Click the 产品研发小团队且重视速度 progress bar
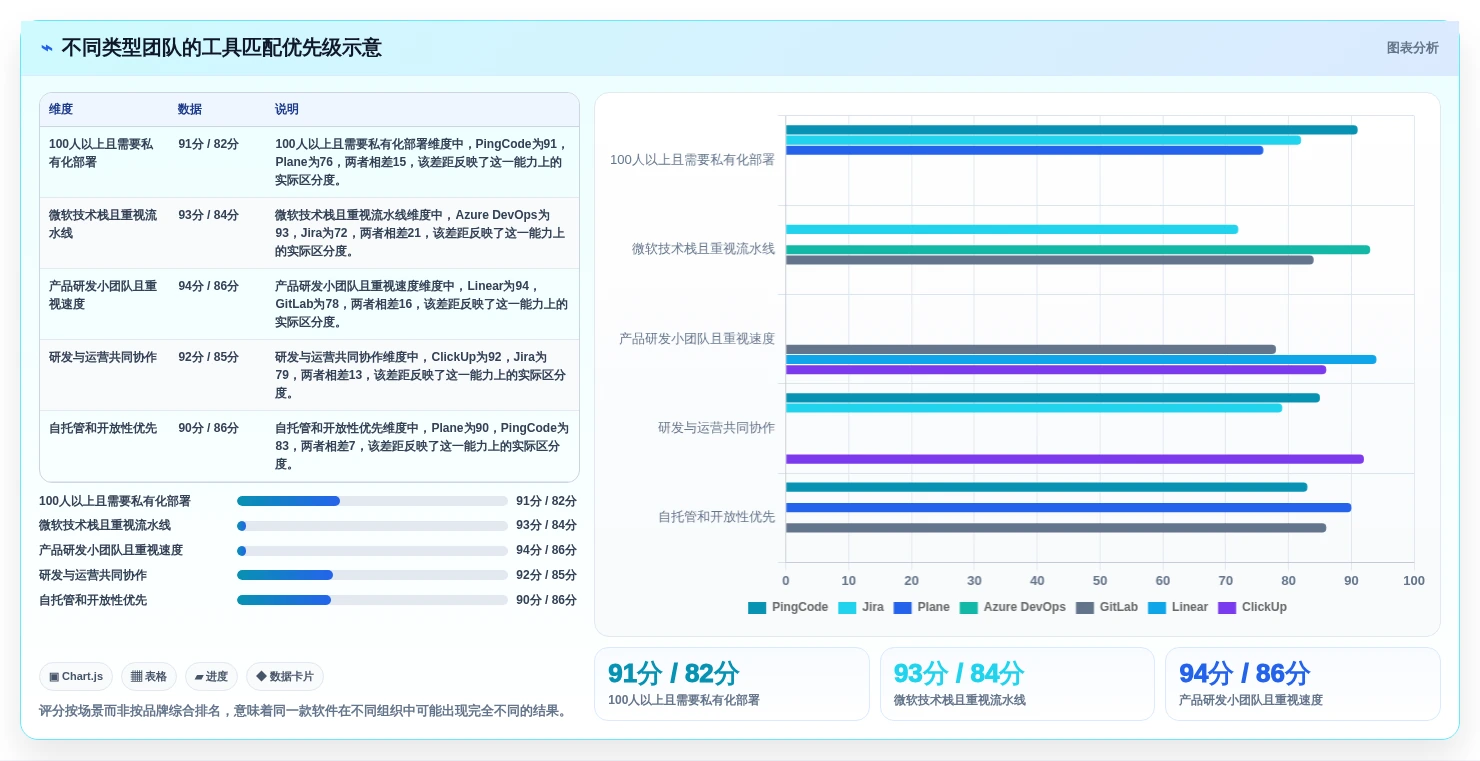The width and height of the screenshot is (1480, 761). pos(372,551)
